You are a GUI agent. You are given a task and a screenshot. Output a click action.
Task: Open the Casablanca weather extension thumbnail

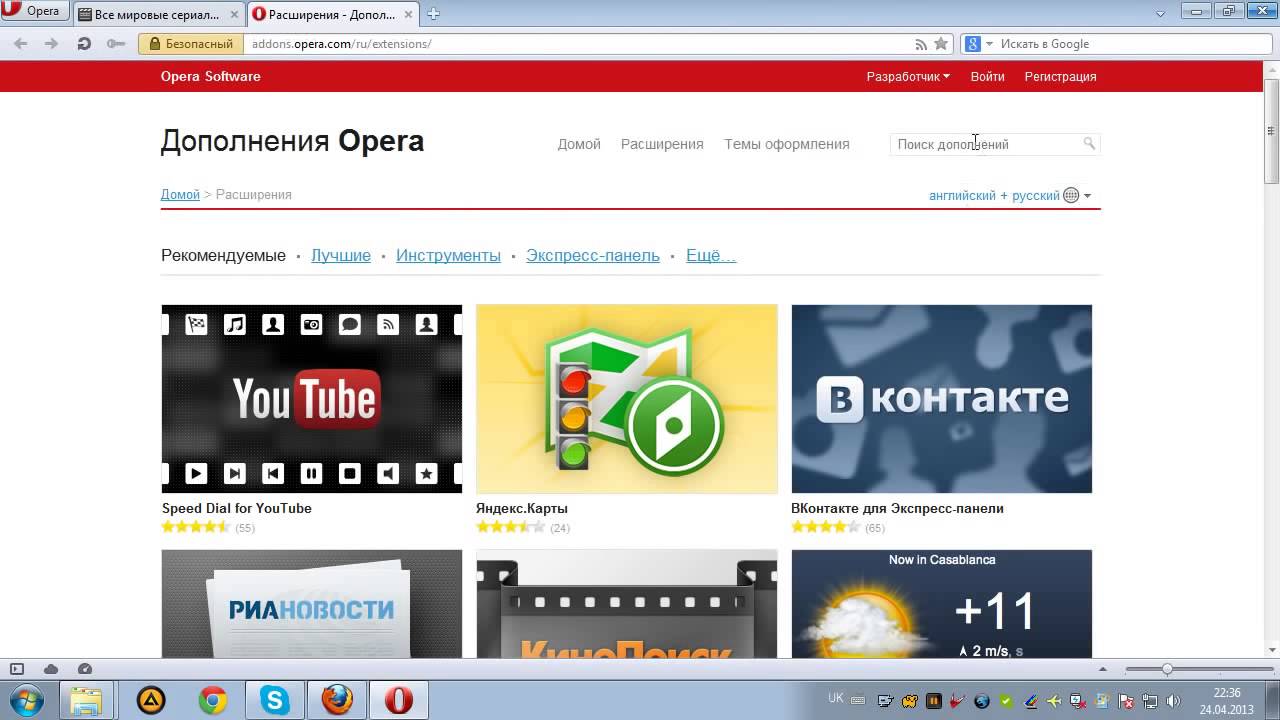942,604
